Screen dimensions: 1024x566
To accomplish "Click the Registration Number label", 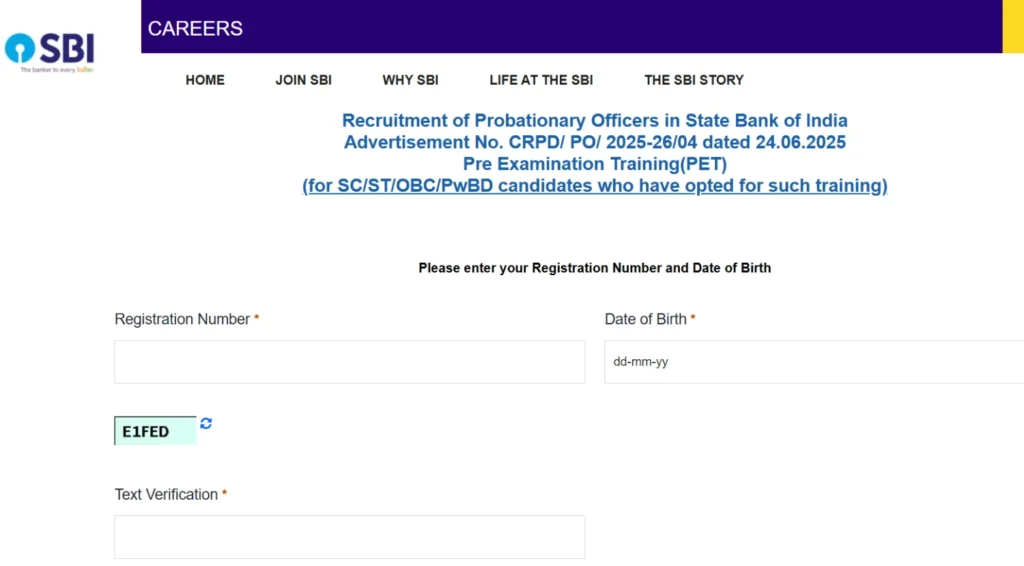I will [x=182, y=319].
